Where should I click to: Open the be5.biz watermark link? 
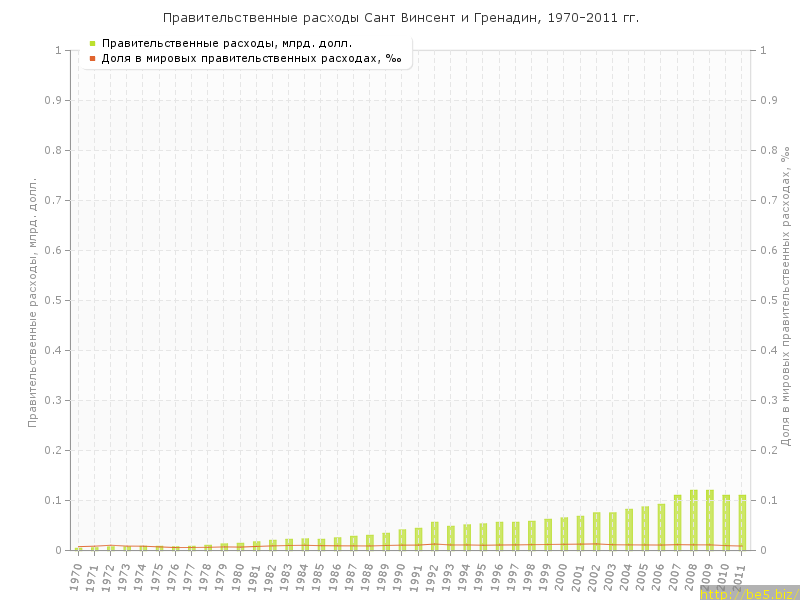748,594
